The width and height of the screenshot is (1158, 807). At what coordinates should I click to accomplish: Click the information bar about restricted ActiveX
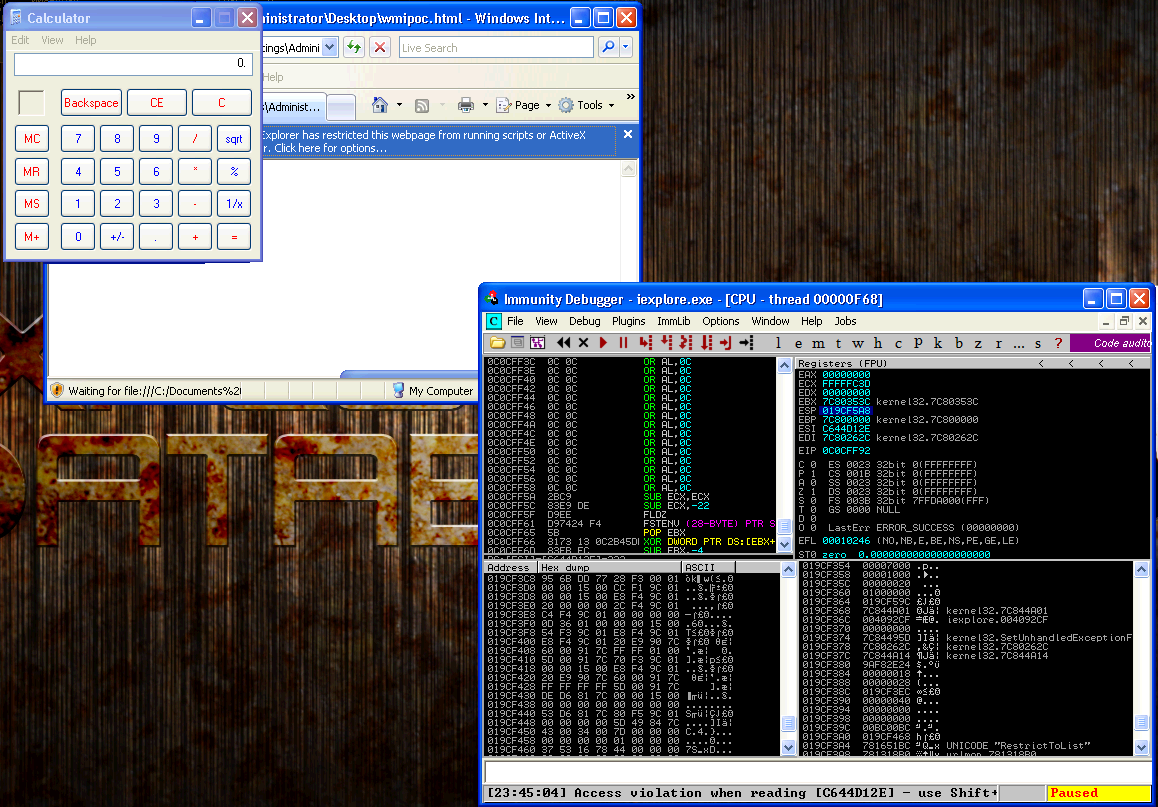pos(439,141)
